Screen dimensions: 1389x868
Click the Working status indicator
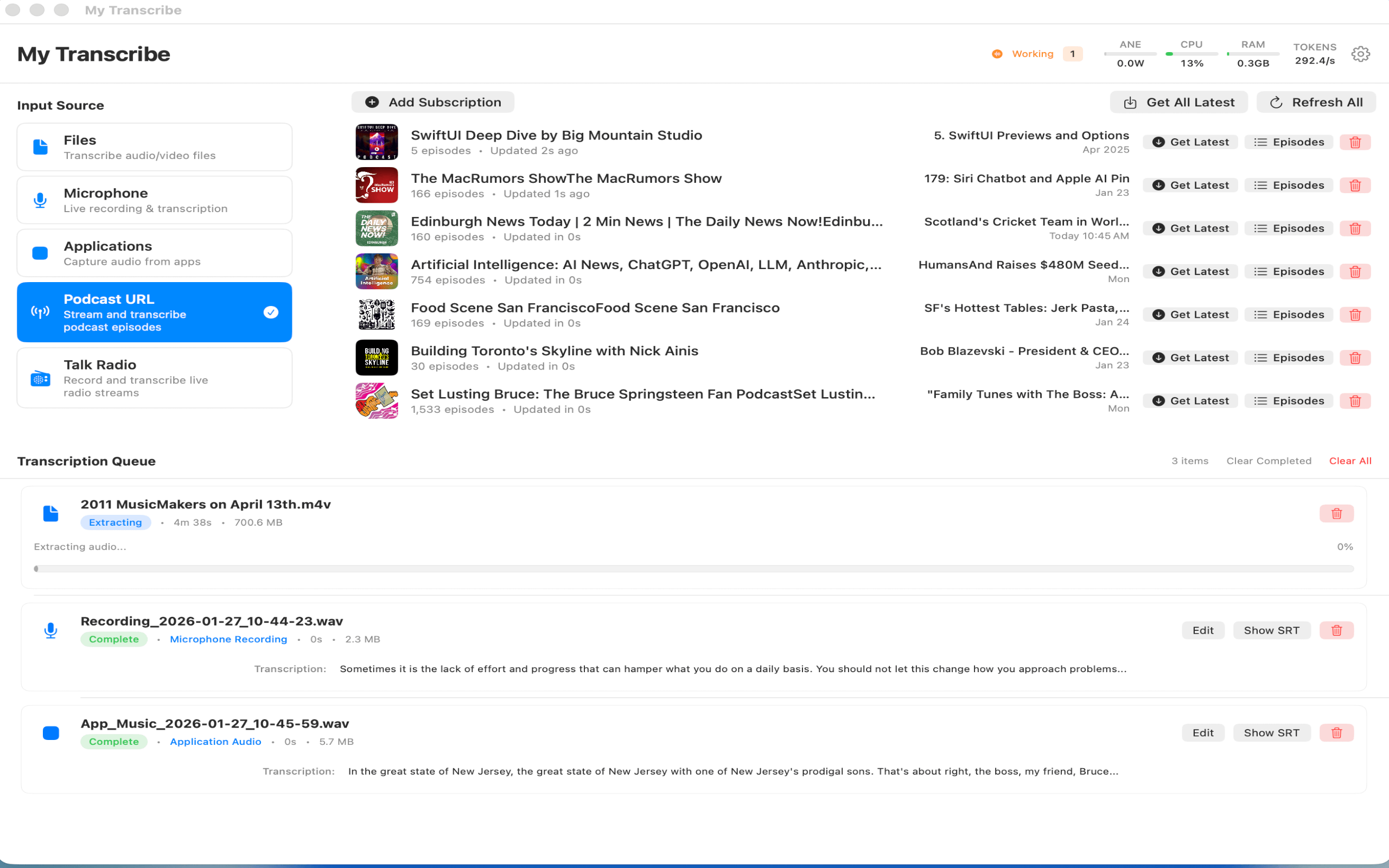1033,53
